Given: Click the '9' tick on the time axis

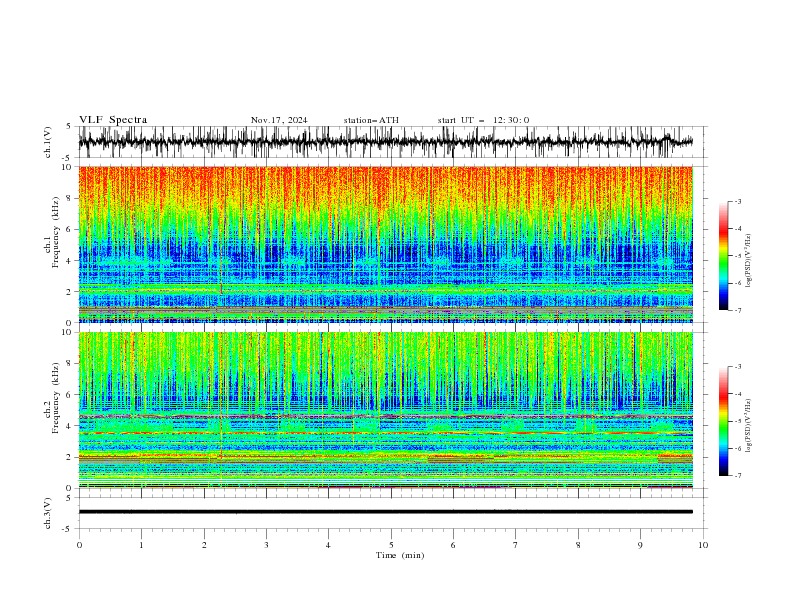Looking at the screenshot, I should click(640, 545).
